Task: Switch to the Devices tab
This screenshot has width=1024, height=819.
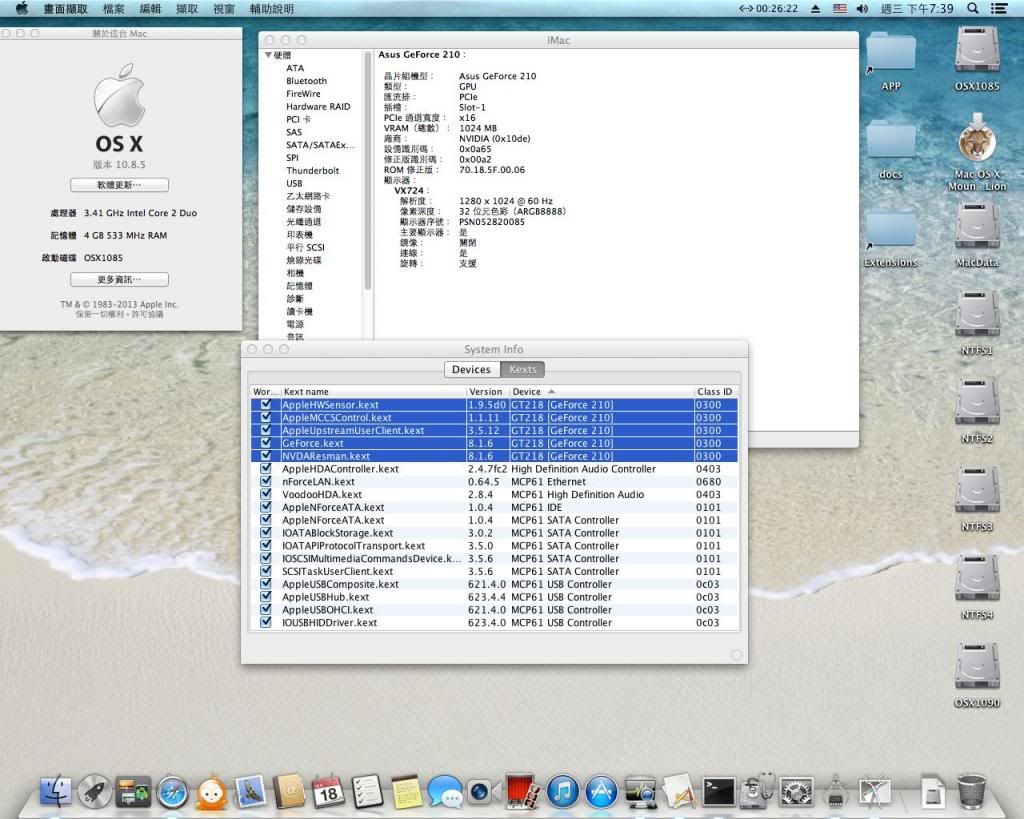Action: pos(471,369)
